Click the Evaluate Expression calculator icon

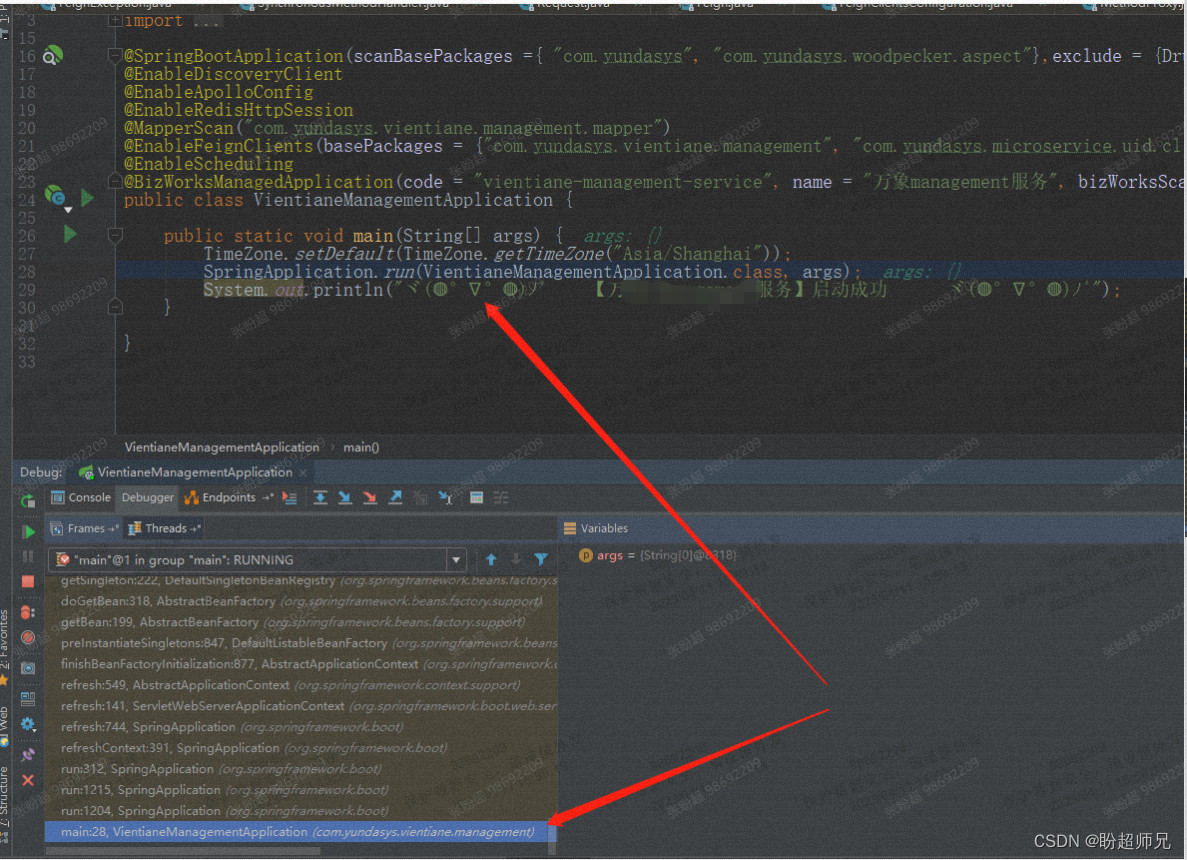pyautogui.click(x=476, y=497)
